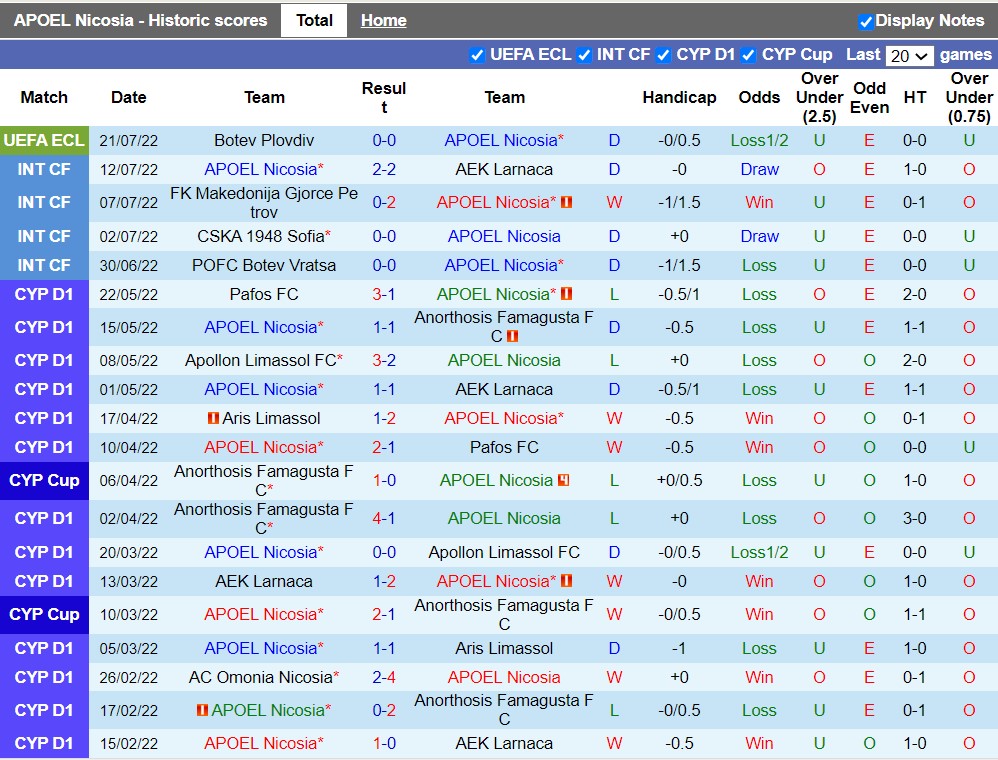
Task: Disable the INT CF competition checkbox
Action: 584,55
